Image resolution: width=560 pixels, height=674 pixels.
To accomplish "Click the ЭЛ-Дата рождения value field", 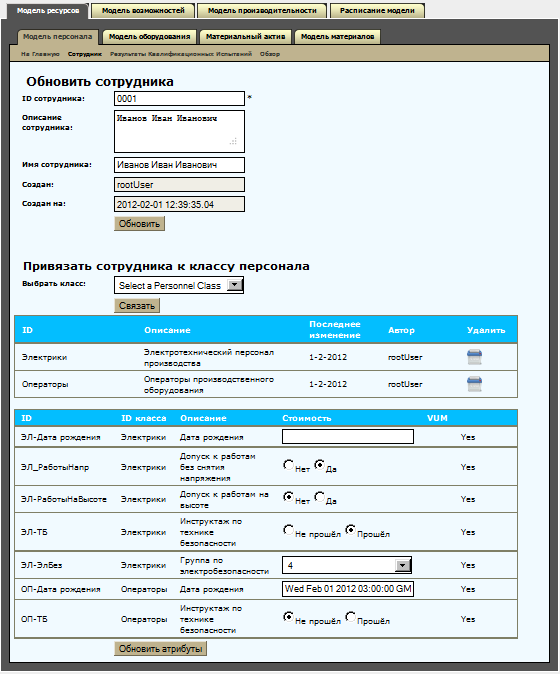I will pos(348,437).
